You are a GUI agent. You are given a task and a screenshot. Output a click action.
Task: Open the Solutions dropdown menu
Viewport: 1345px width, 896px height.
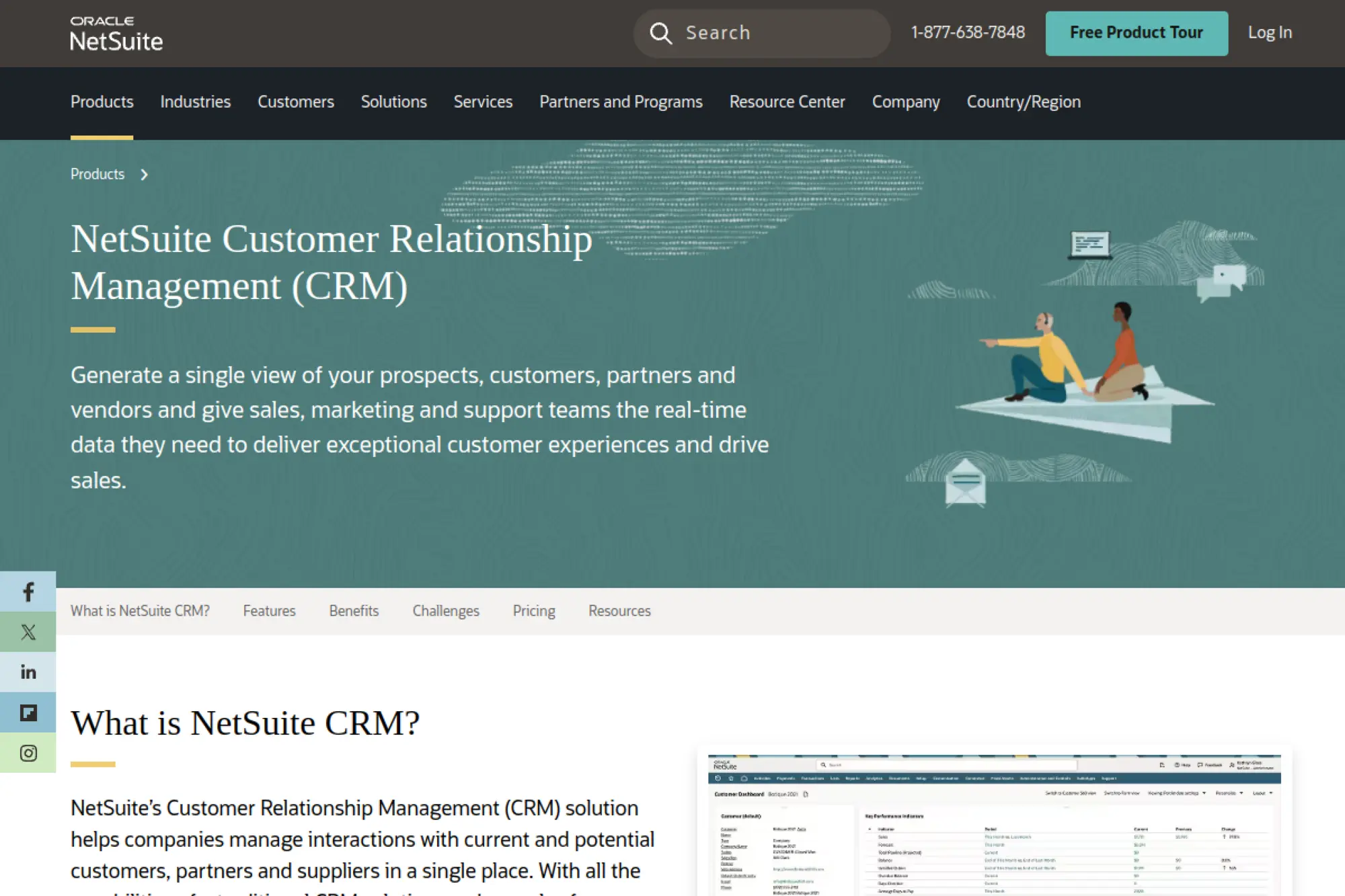click(393, 102)
